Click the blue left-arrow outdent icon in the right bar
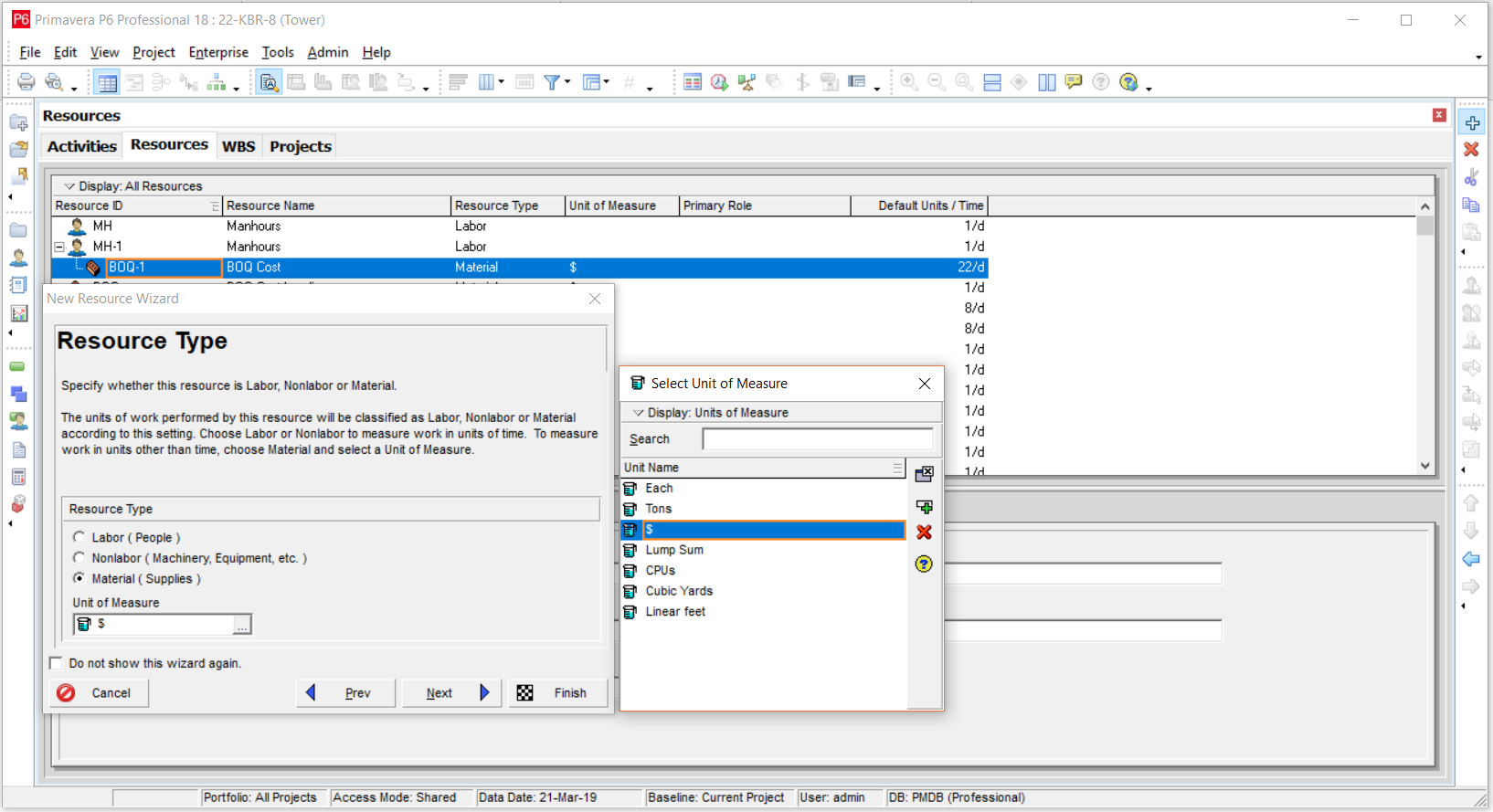This screenshot has width=1493, height=812. [x=1471, y=558]
